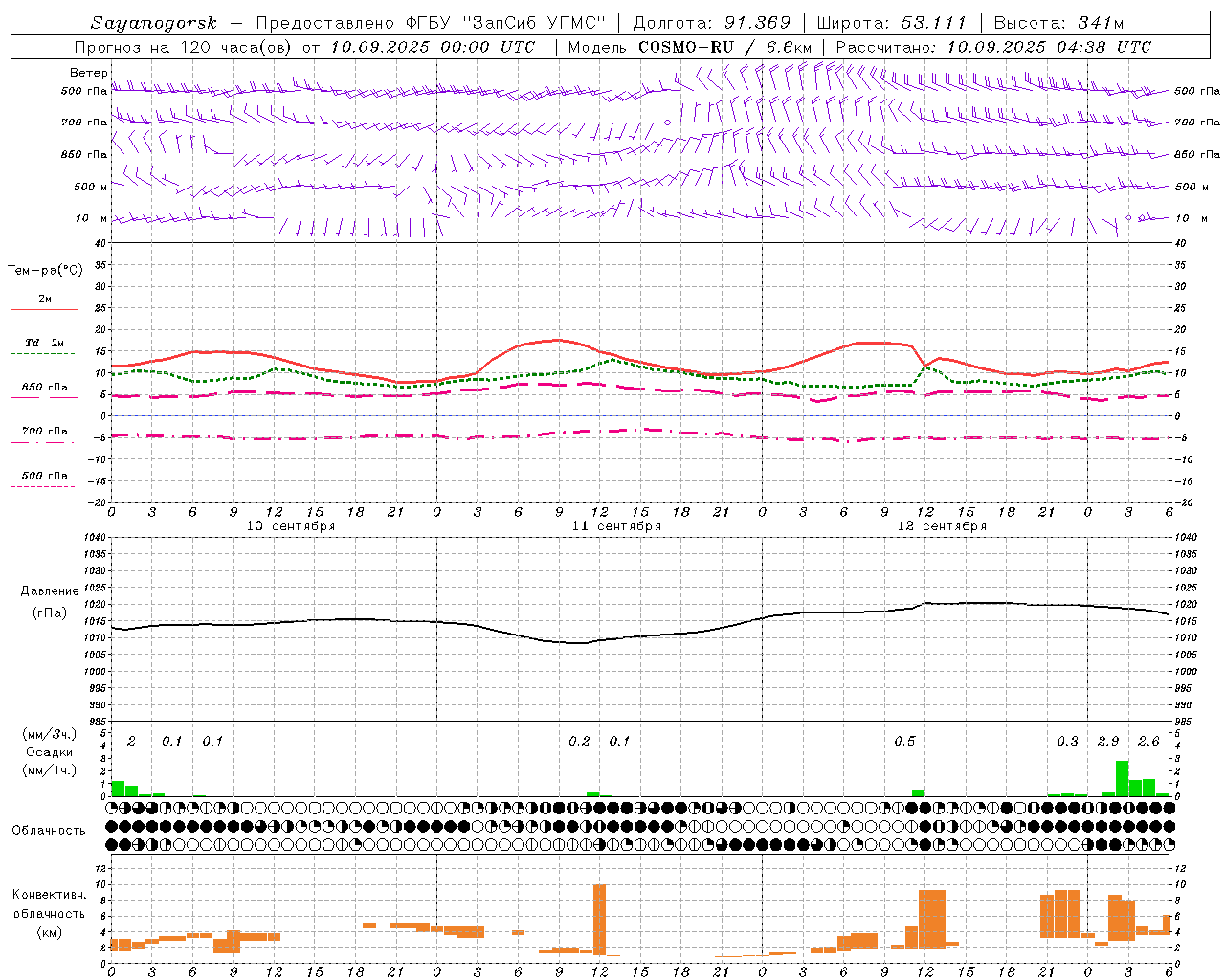The height and width of the screenshot is (980, 1225).
Task: Click the 'Осадки' precipitation label
Action: coord(49,752)
